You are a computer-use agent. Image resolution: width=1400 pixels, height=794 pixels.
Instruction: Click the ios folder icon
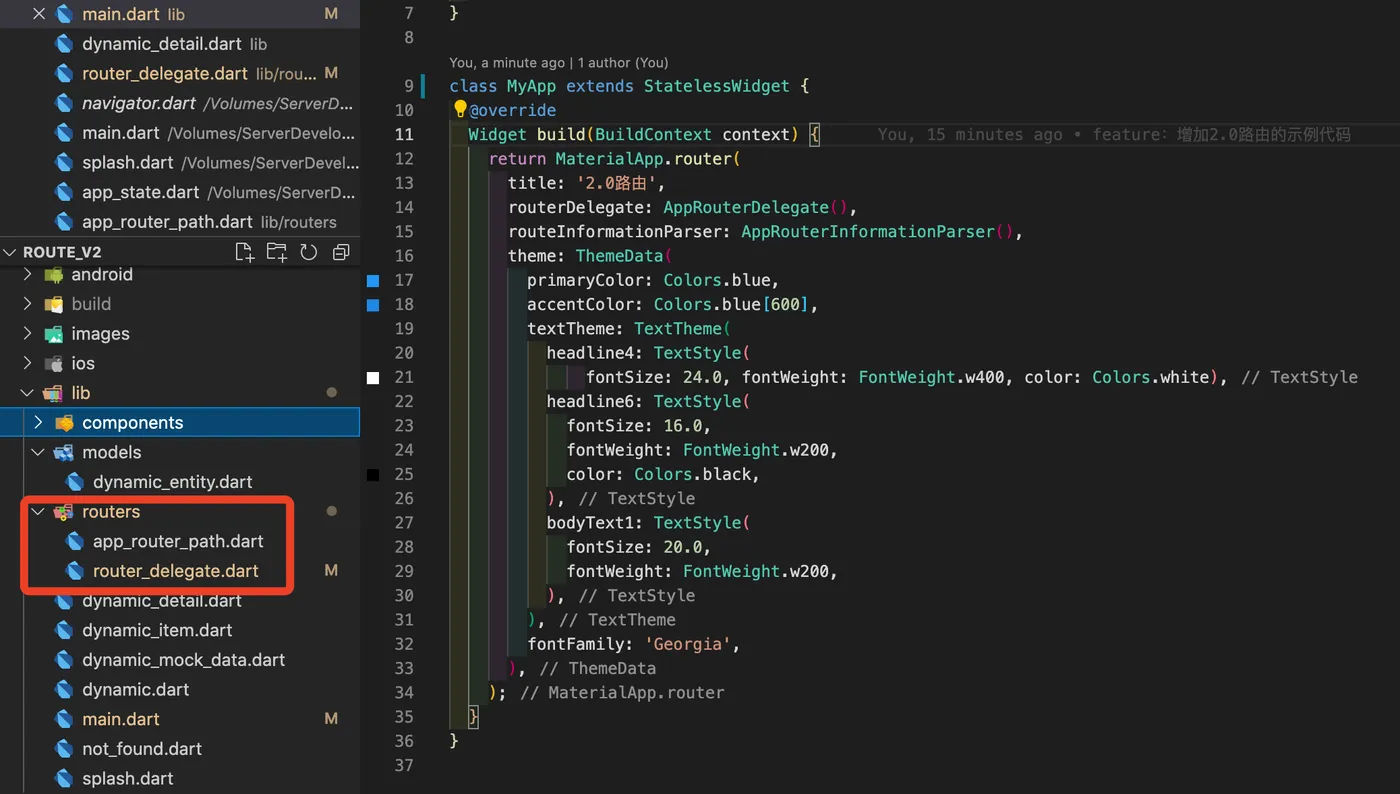[53, 363]
